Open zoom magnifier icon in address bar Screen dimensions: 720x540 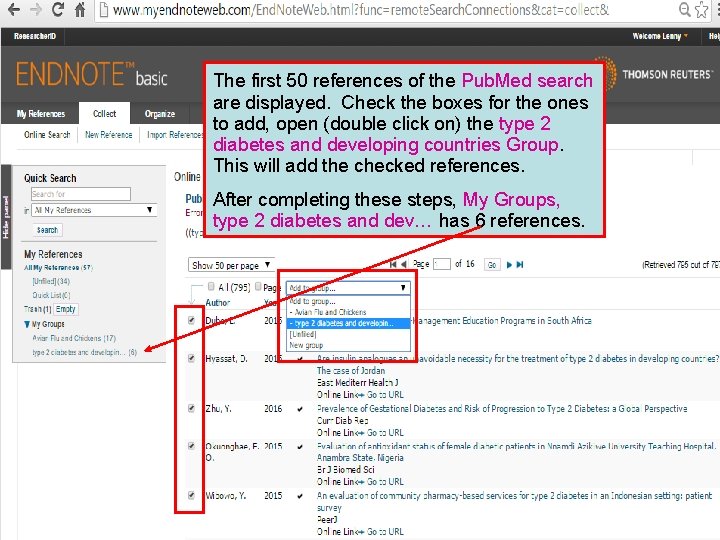pos(685,9)
